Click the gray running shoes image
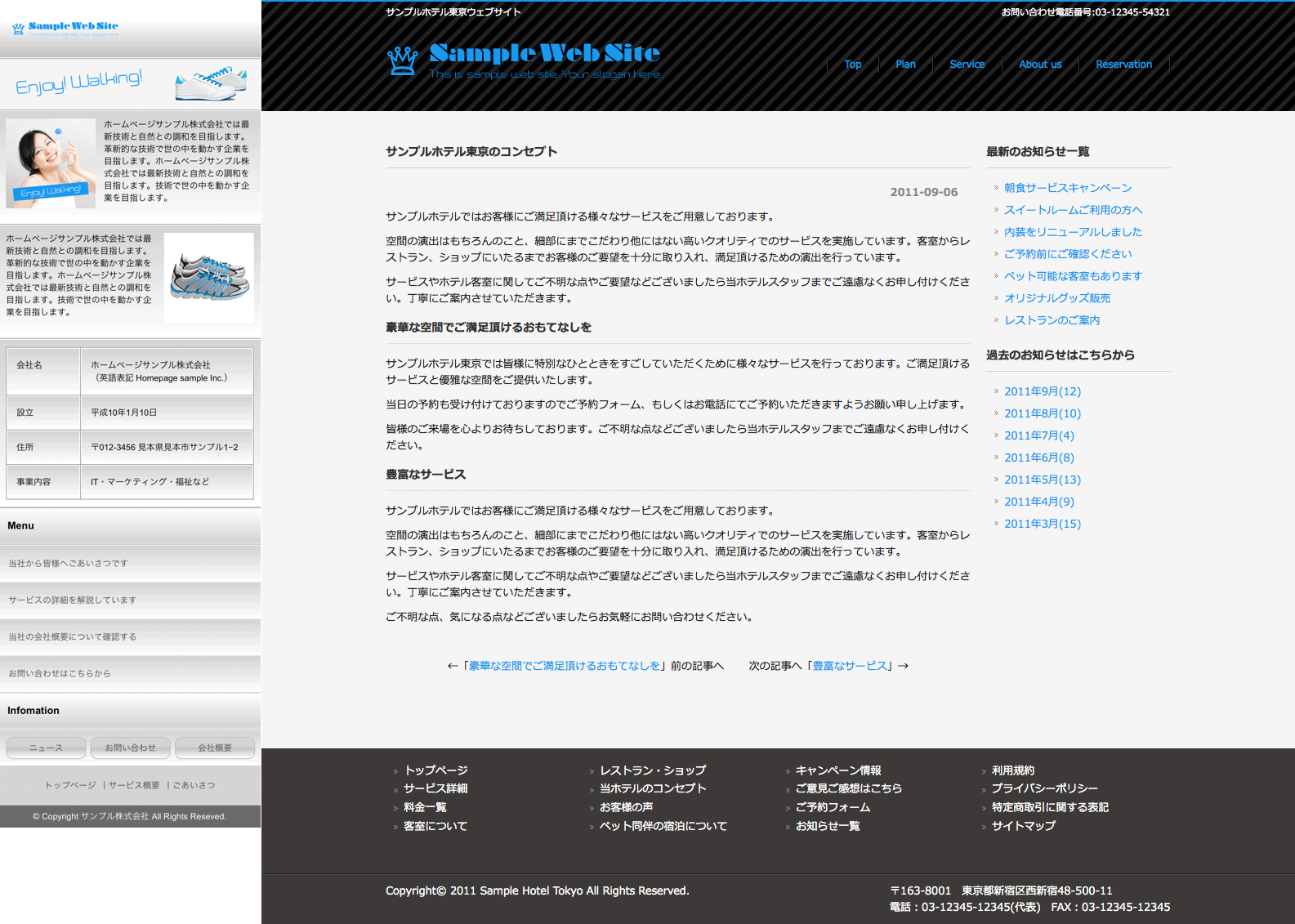This screenshot has height=924, width=1295. [x=209, y=277]
